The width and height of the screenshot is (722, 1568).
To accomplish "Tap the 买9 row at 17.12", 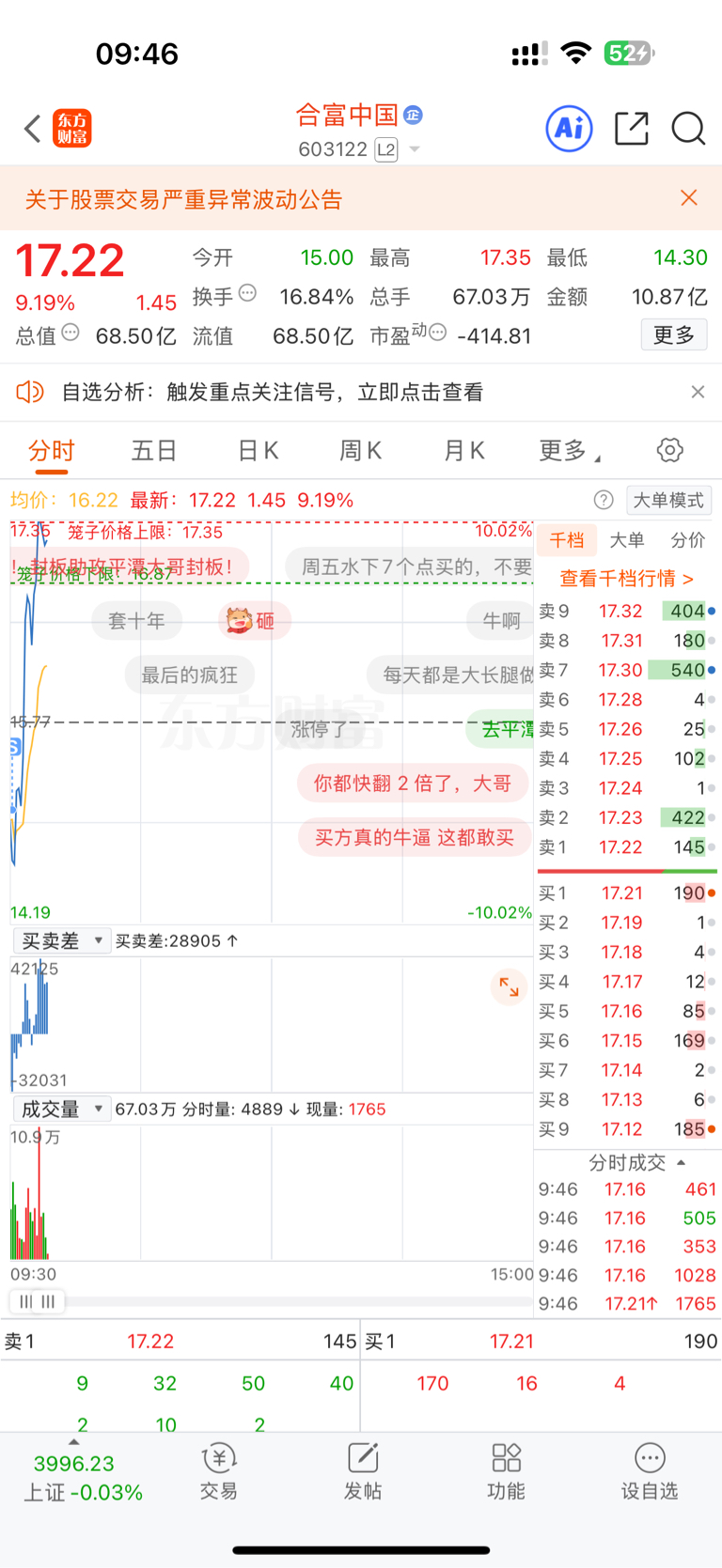I will coord(627,1128).
